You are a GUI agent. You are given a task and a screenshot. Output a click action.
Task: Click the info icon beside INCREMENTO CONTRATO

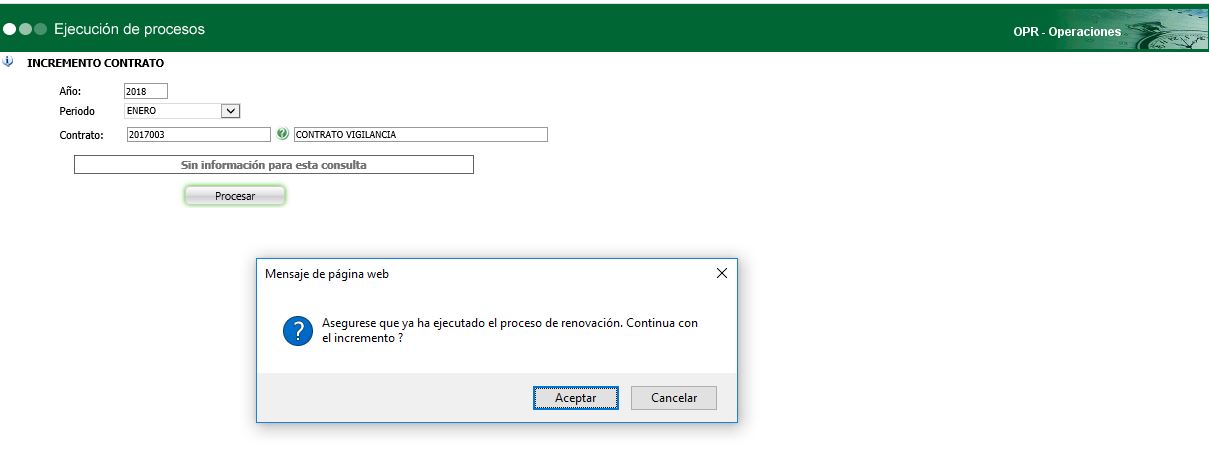pos(9,62)
